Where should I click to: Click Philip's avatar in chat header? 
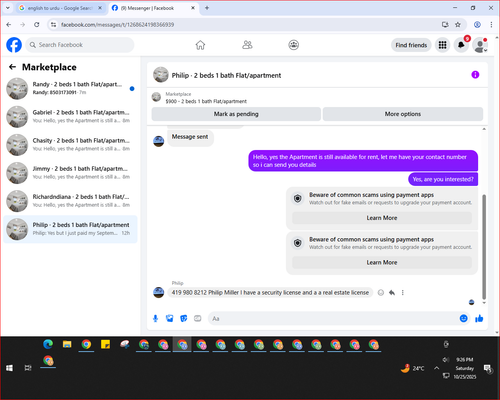coord(161,75)
